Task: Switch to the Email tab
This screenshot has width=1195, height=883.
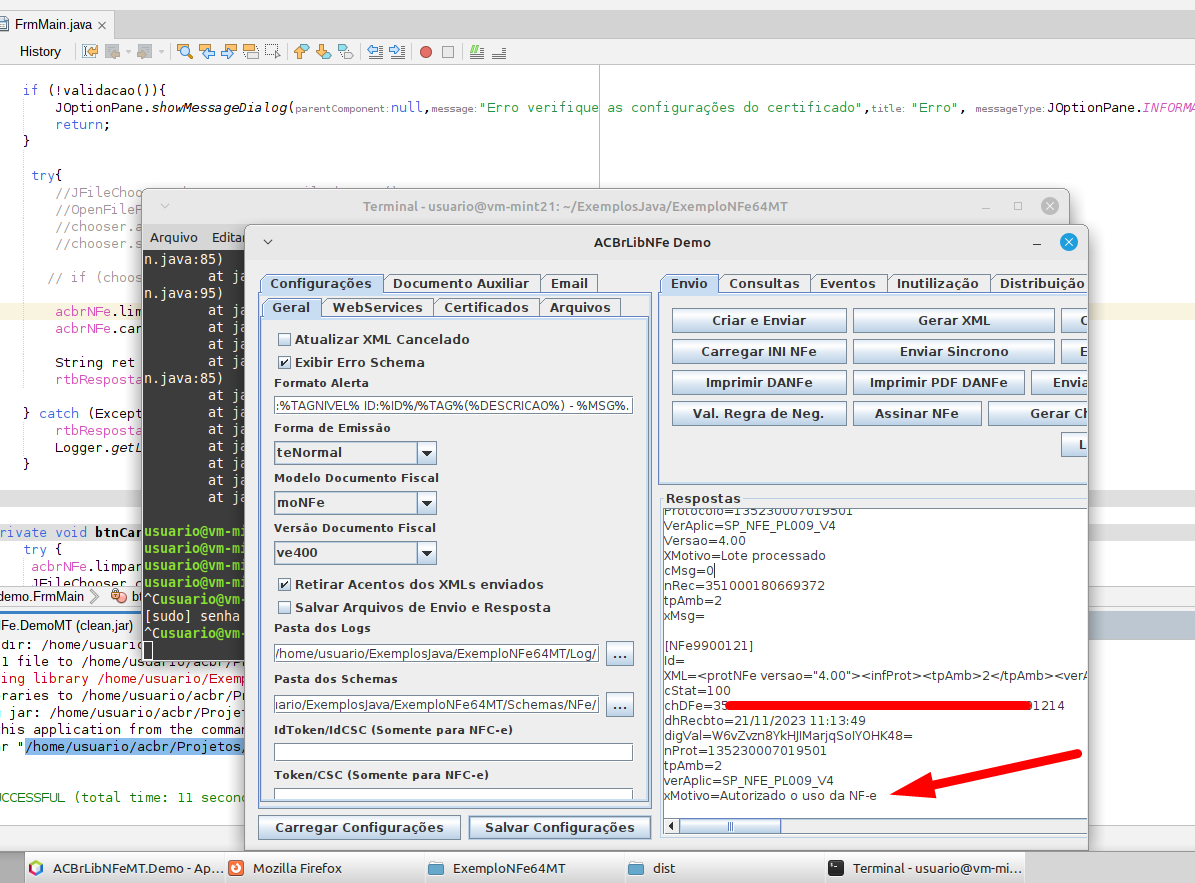Action: pos(569,283)
